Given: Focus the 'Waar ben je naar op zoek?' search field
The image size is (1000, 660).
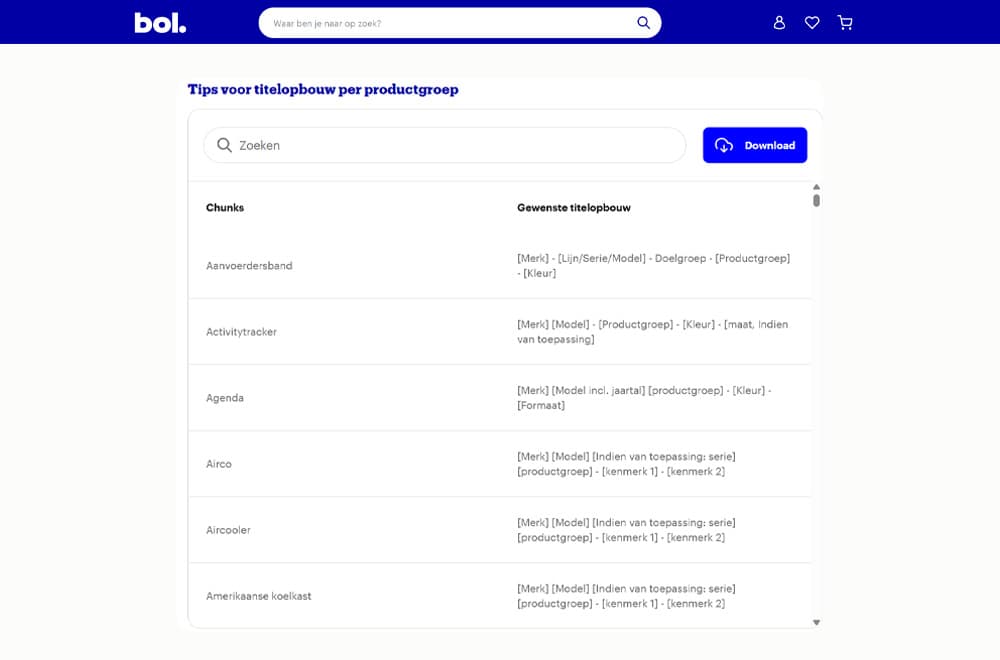Looking at the screenshot, I should [x=460, y=23].
